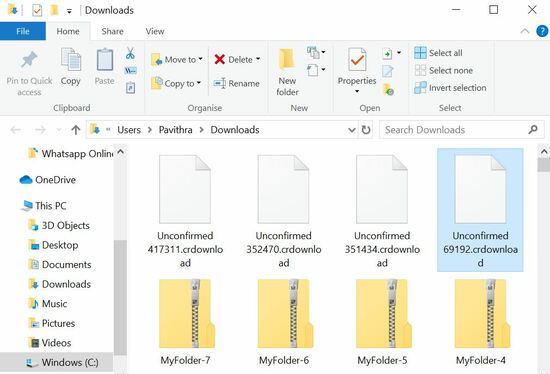Click the Users breadcrumb in address bar
Screen dimensions: 550x374
point(129,130)
